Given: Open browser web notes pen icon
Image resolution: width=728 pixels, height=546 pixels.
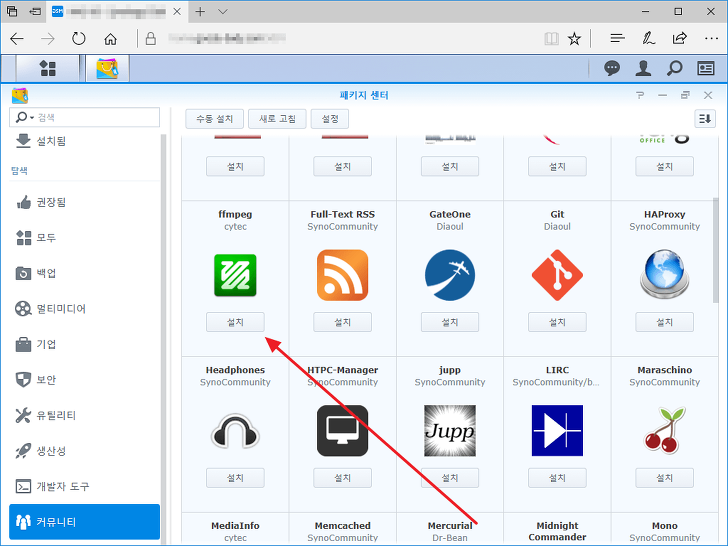Looking at the screenshot, I should click(x=648, y=38).
